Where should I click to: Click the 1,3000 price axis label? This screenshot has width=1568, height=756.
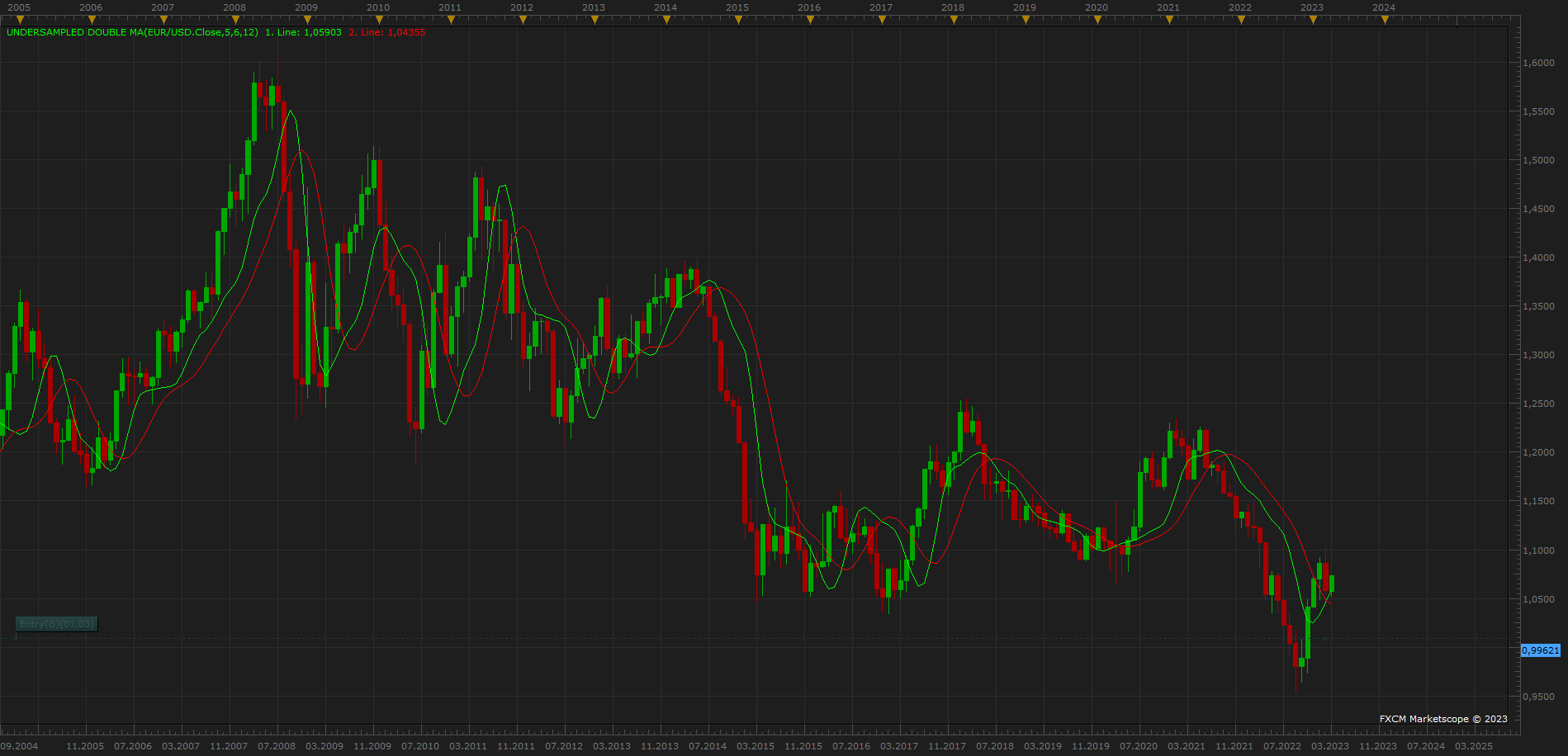[x=1539, y=355]
